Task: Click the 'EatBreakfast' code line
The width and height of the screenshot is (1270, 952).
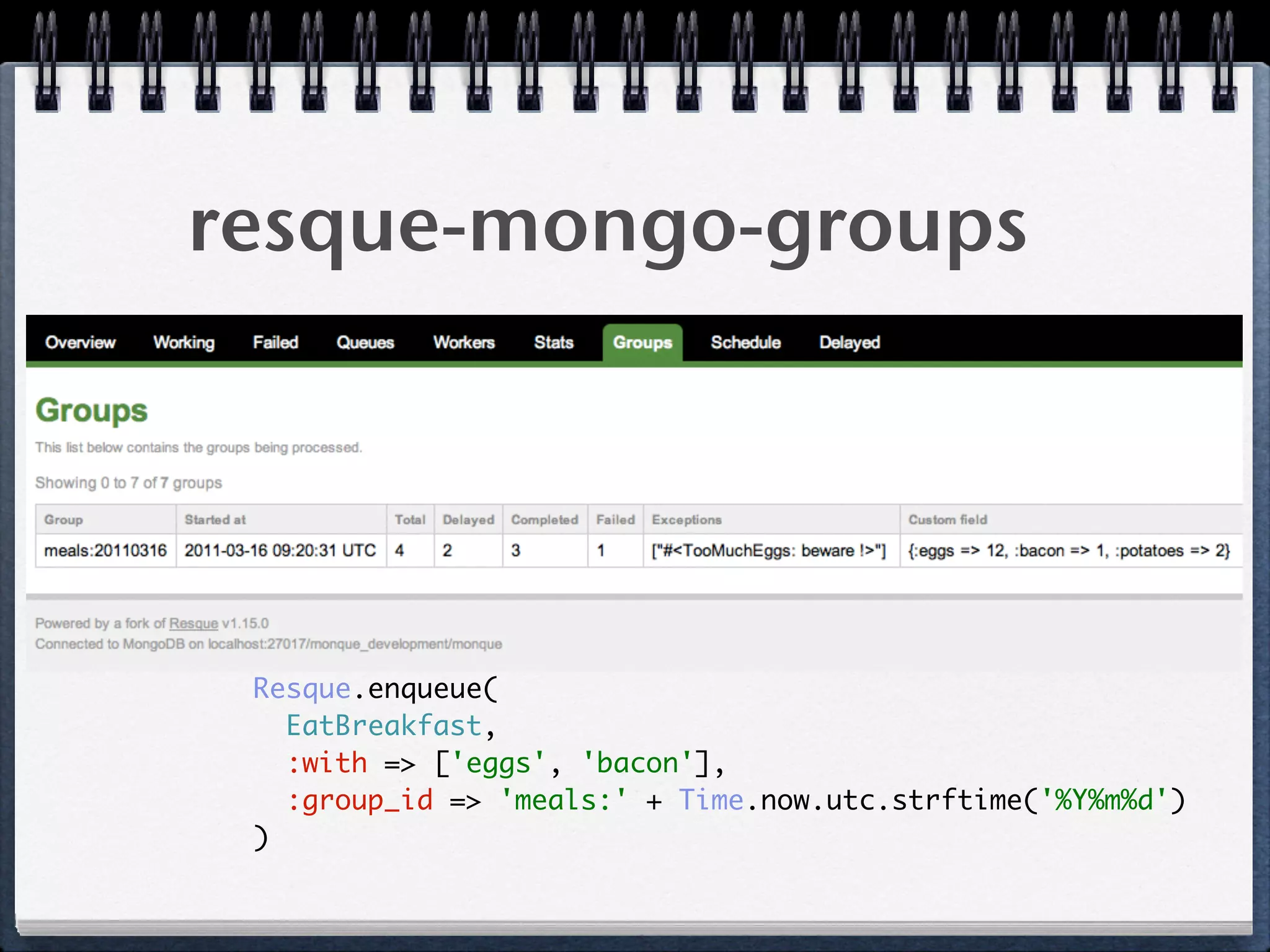Action: pyautogui.click(x=390, y=726)
